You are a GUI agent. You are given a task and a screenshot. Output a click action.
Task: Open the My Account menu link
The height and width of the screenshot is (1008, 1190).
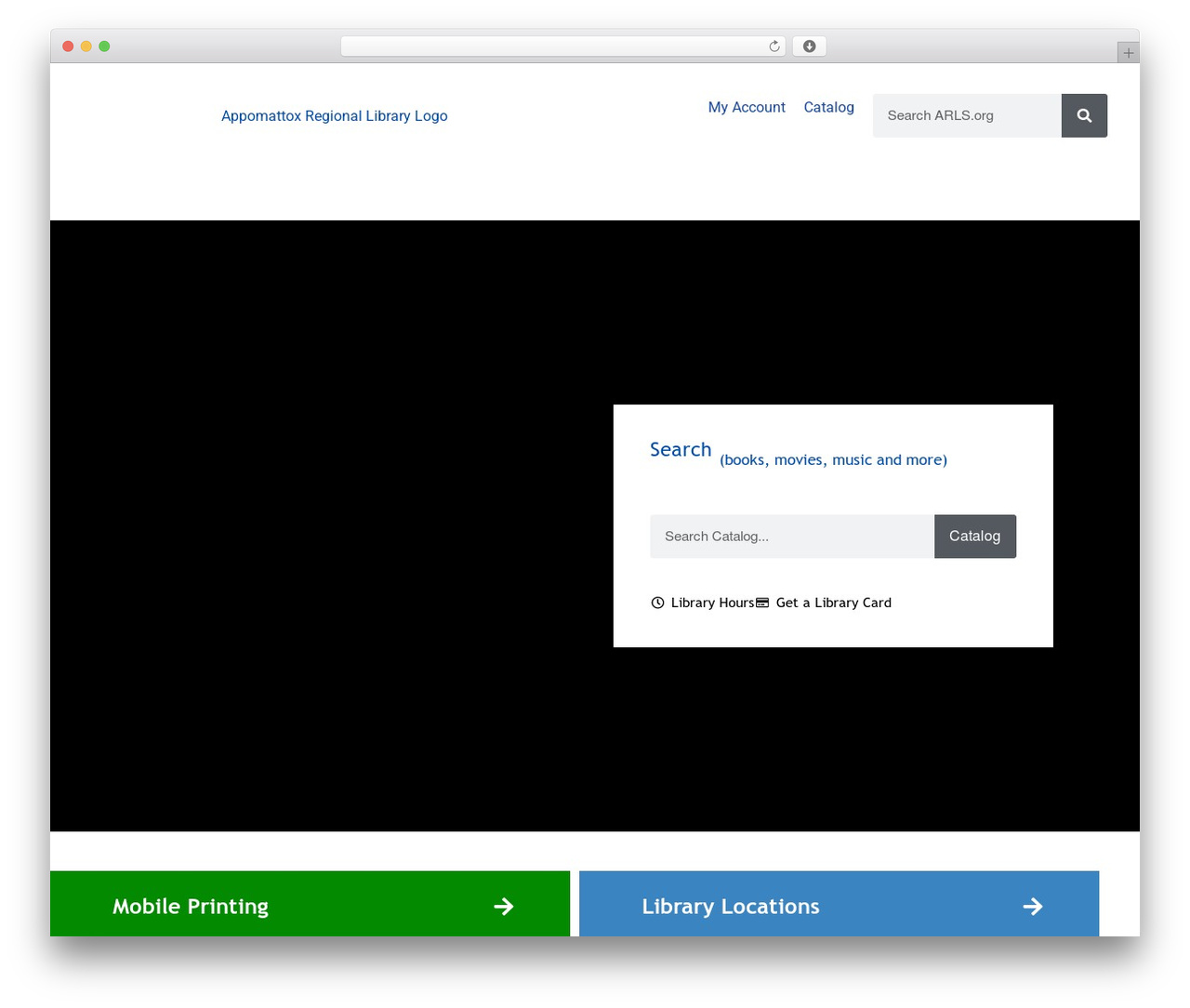tap(747, 107)
